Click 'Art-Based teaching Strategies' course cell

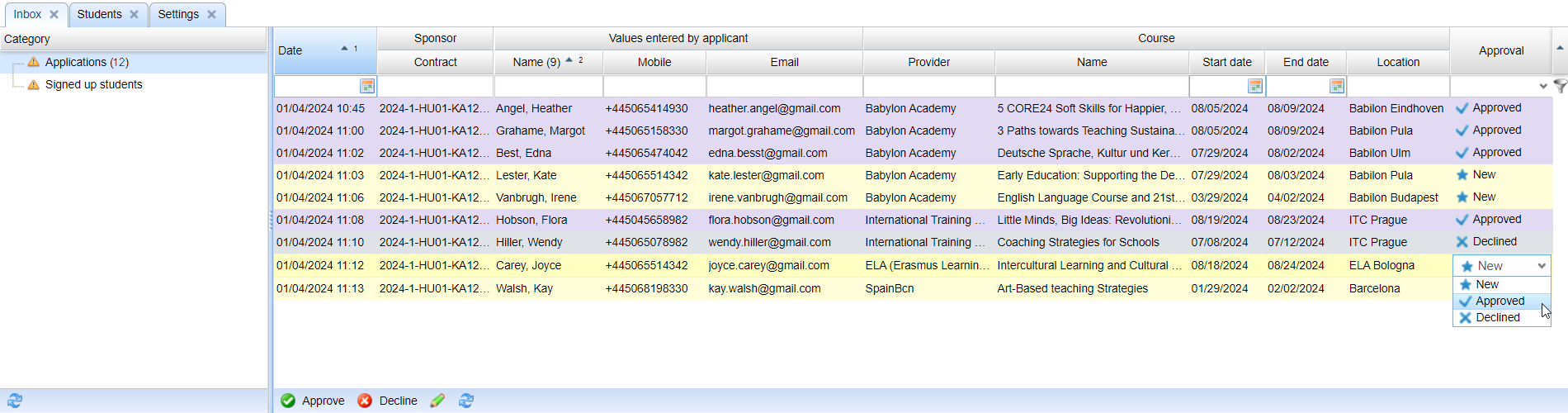point(1072,288)
